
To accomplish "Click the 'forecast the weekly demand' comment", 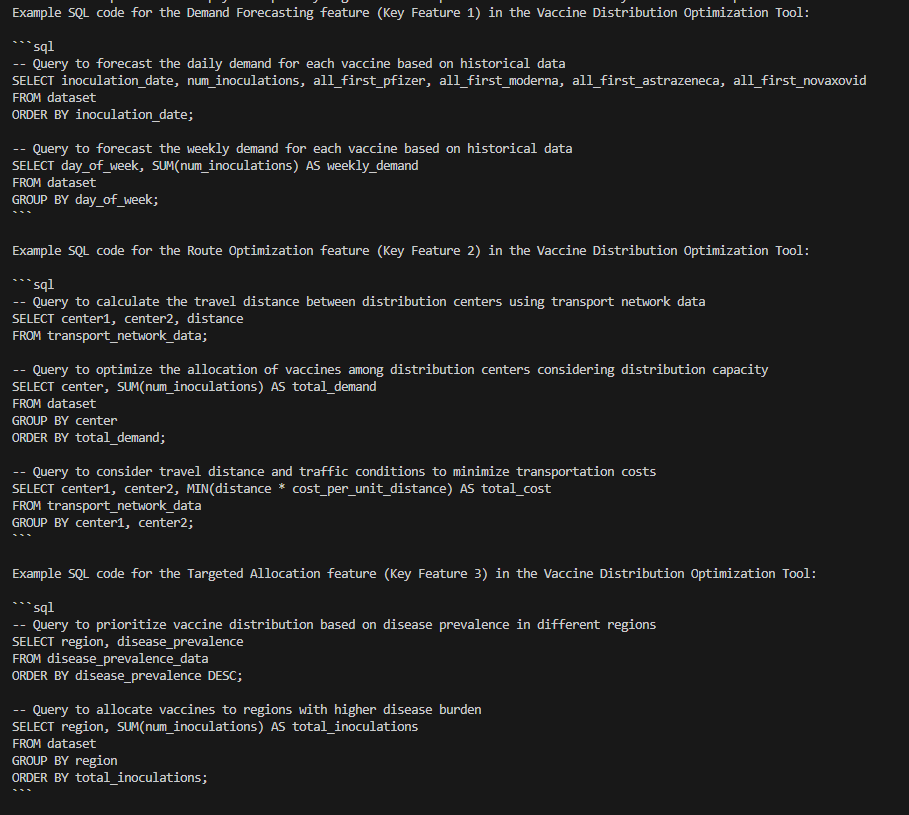I will [292, 148].
